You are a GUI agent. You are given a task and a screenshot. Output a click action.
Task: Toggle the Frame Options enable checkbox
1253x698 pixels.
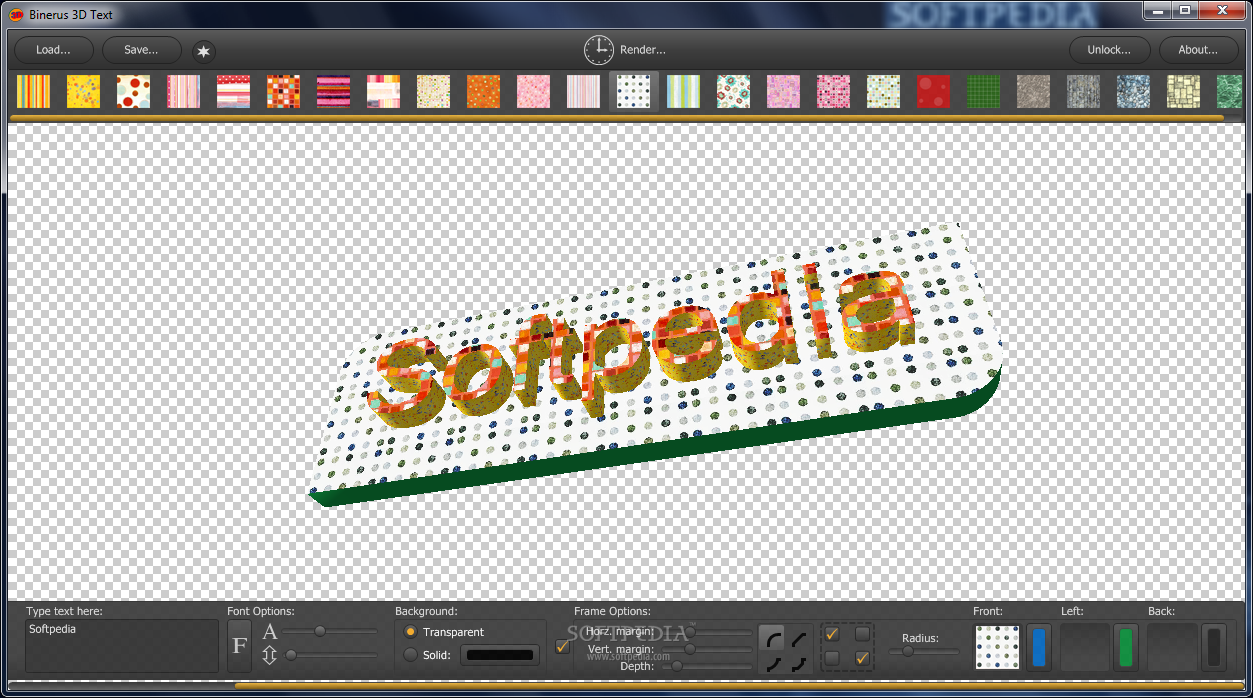point(563,646)
